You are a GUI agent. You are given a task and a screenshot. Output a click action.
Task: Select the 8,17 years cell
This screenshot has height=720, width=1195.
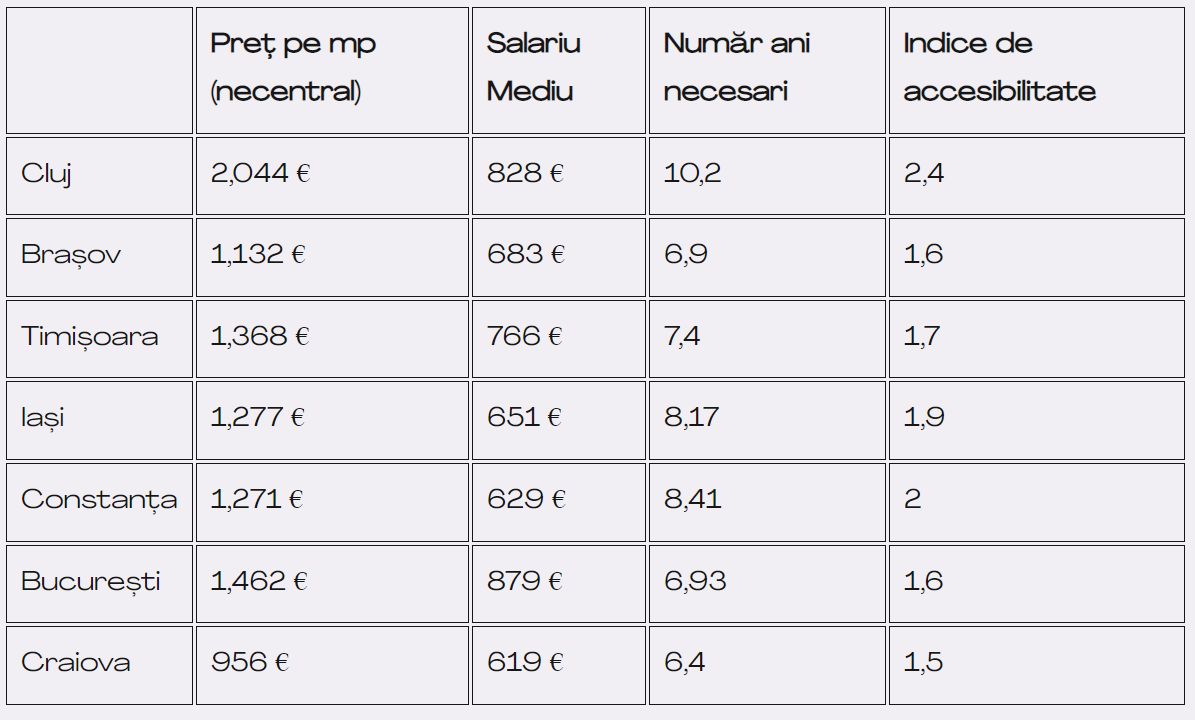[x=767, y=421]
